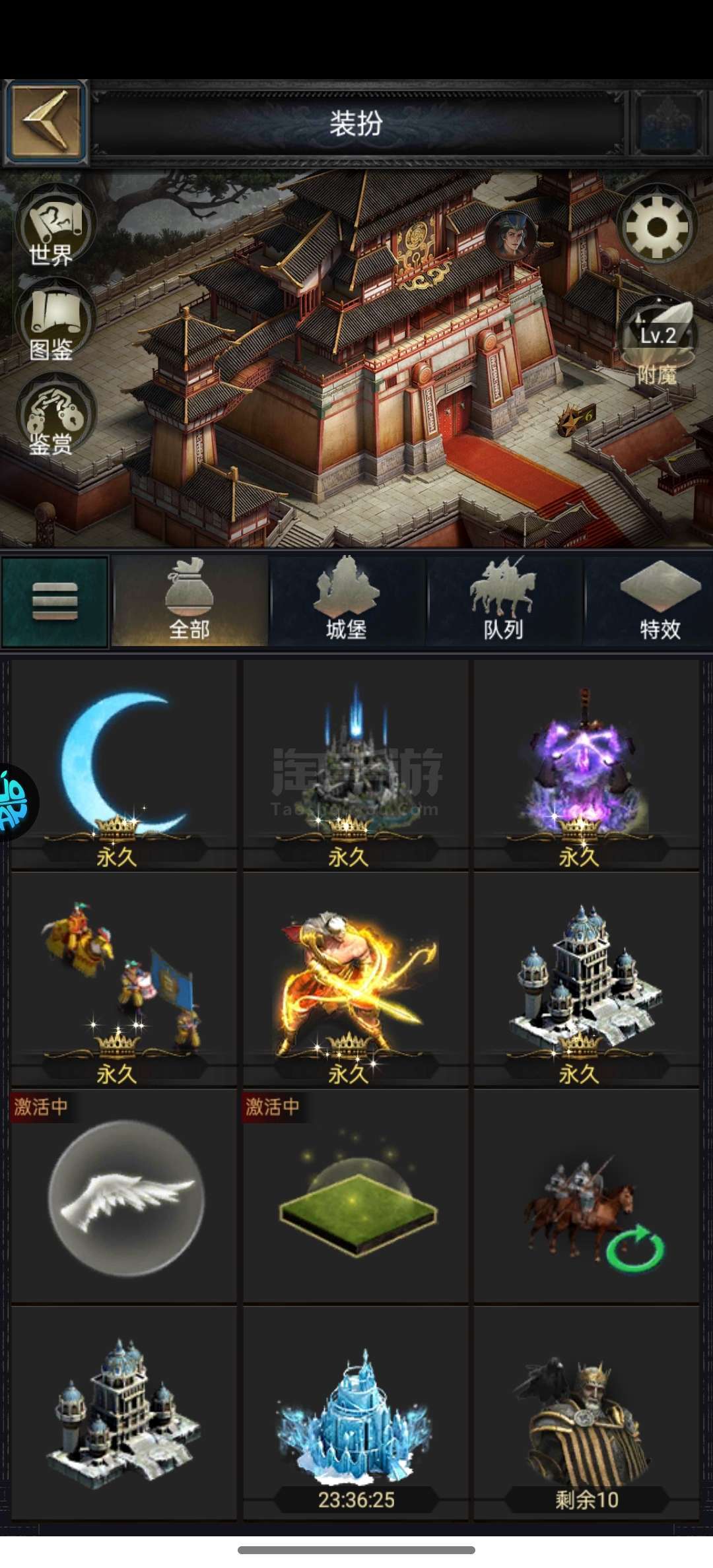Viewport: 713px width, 1568px height.
Task: Open the 鉴赏 lock icon
Action: coord(54,417)
